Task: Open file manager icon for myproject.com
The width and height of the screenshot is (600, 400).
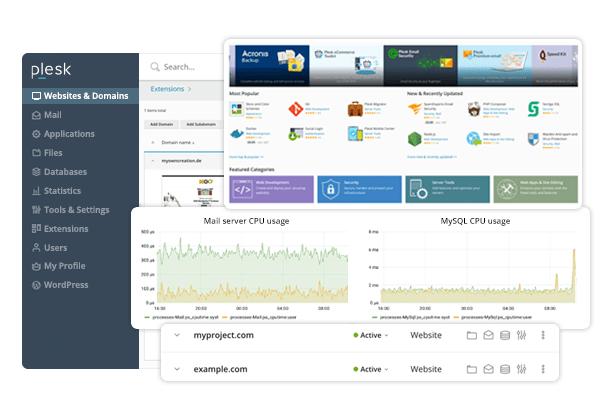Action: [472, 336]
